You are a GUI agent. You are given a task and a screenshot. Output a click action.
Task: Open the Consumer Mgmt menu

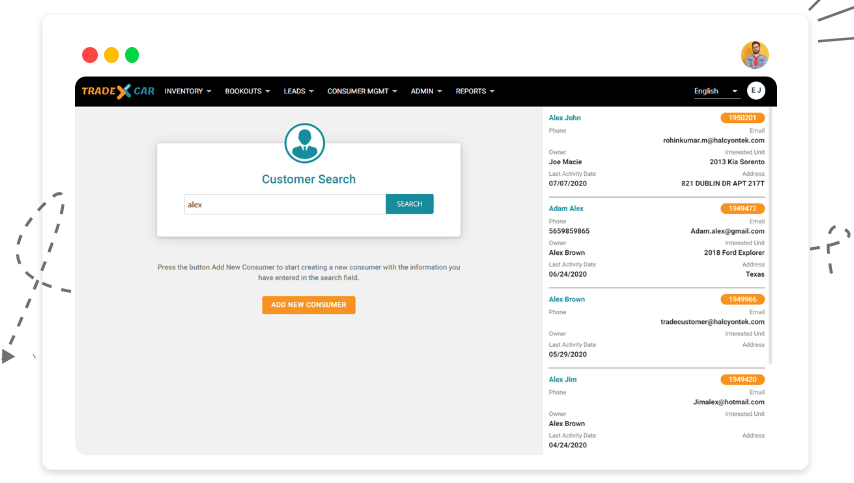(362, 91)
